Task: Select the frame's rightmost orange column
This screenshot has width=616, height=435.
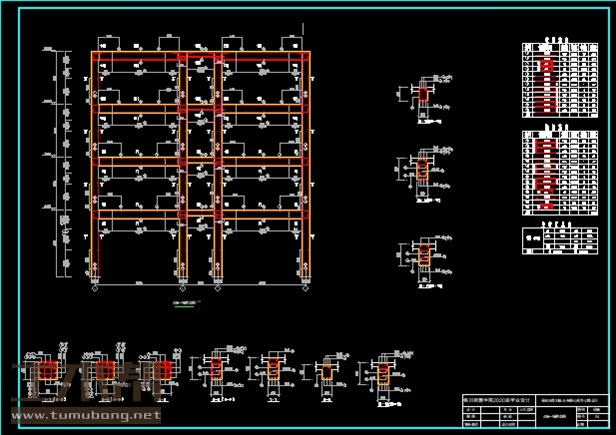Action: (305, 170)
